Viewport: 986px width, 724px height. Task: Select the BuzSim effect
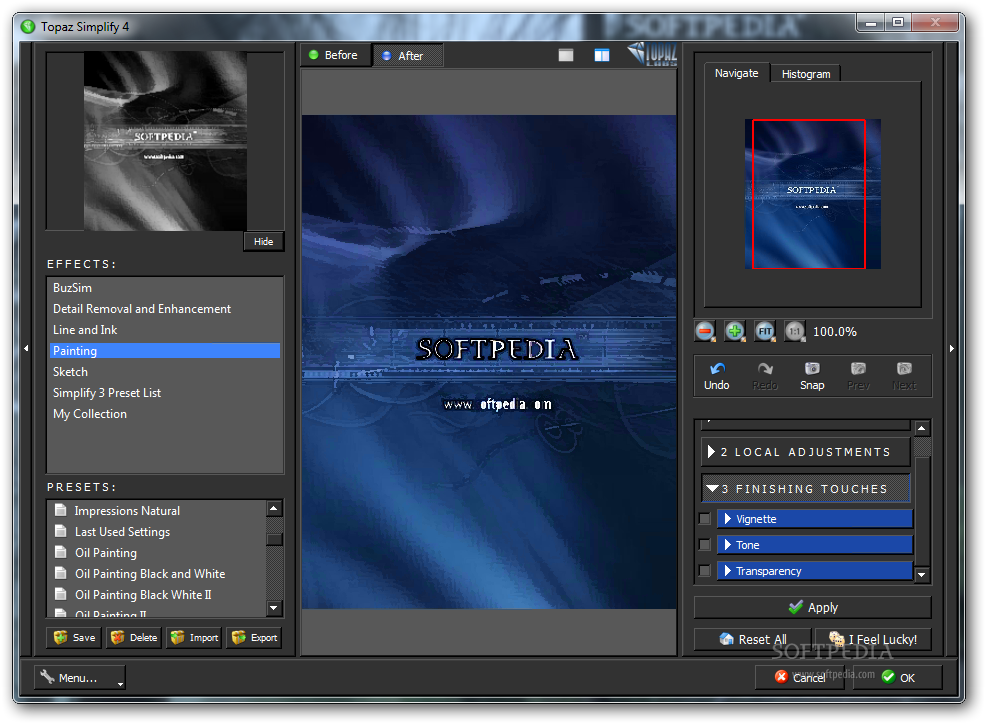[165, 287]
